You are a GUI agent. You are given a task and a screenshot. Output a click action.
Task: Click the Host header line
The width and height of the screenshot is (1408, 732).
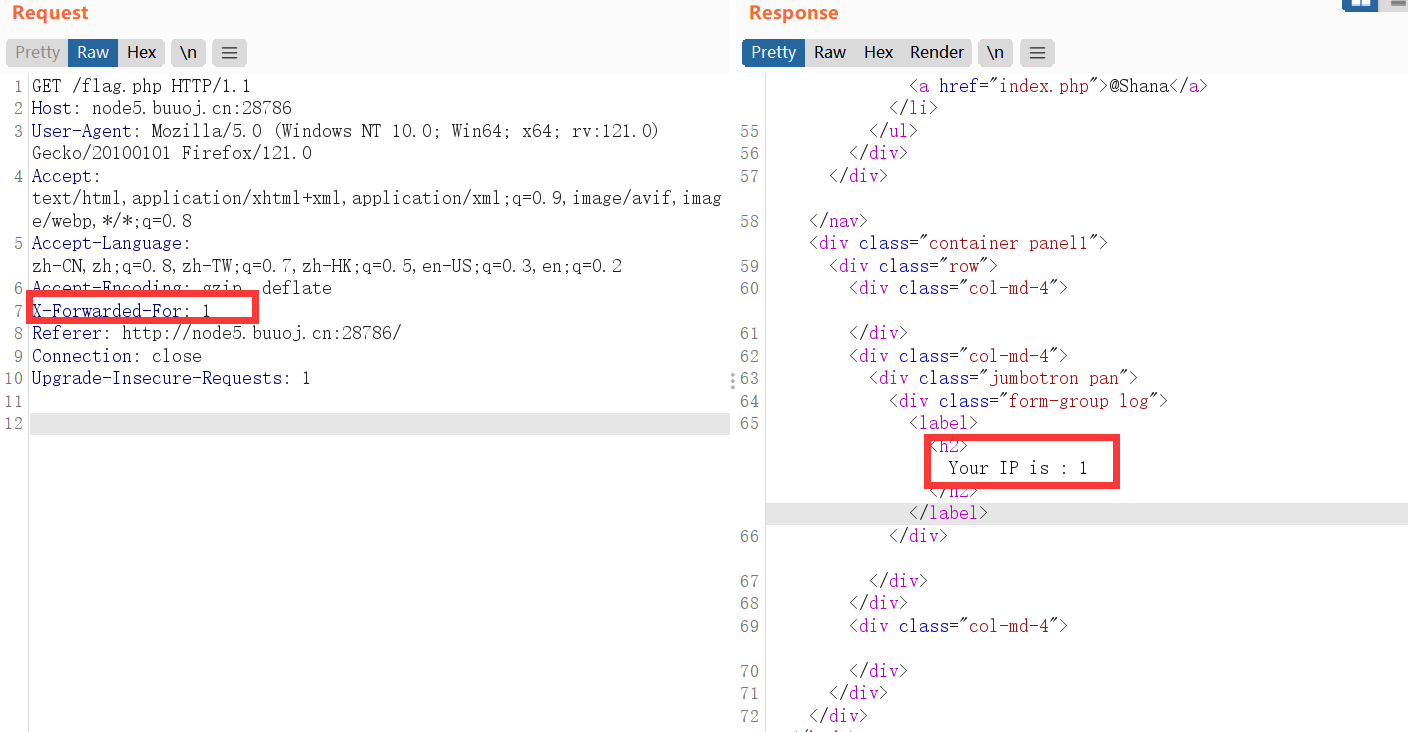(161, 108)
